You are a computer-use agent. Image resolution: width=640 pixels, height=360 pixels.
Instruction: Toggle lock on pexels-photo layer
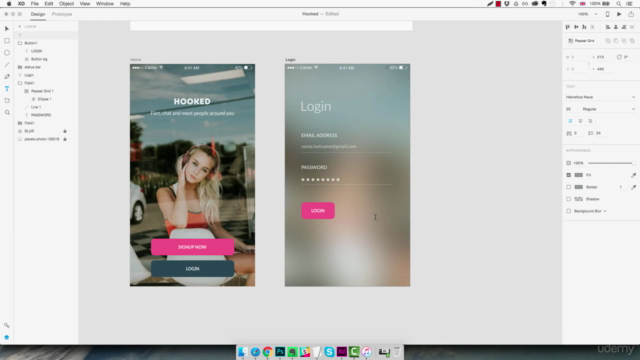click(65, 139)
